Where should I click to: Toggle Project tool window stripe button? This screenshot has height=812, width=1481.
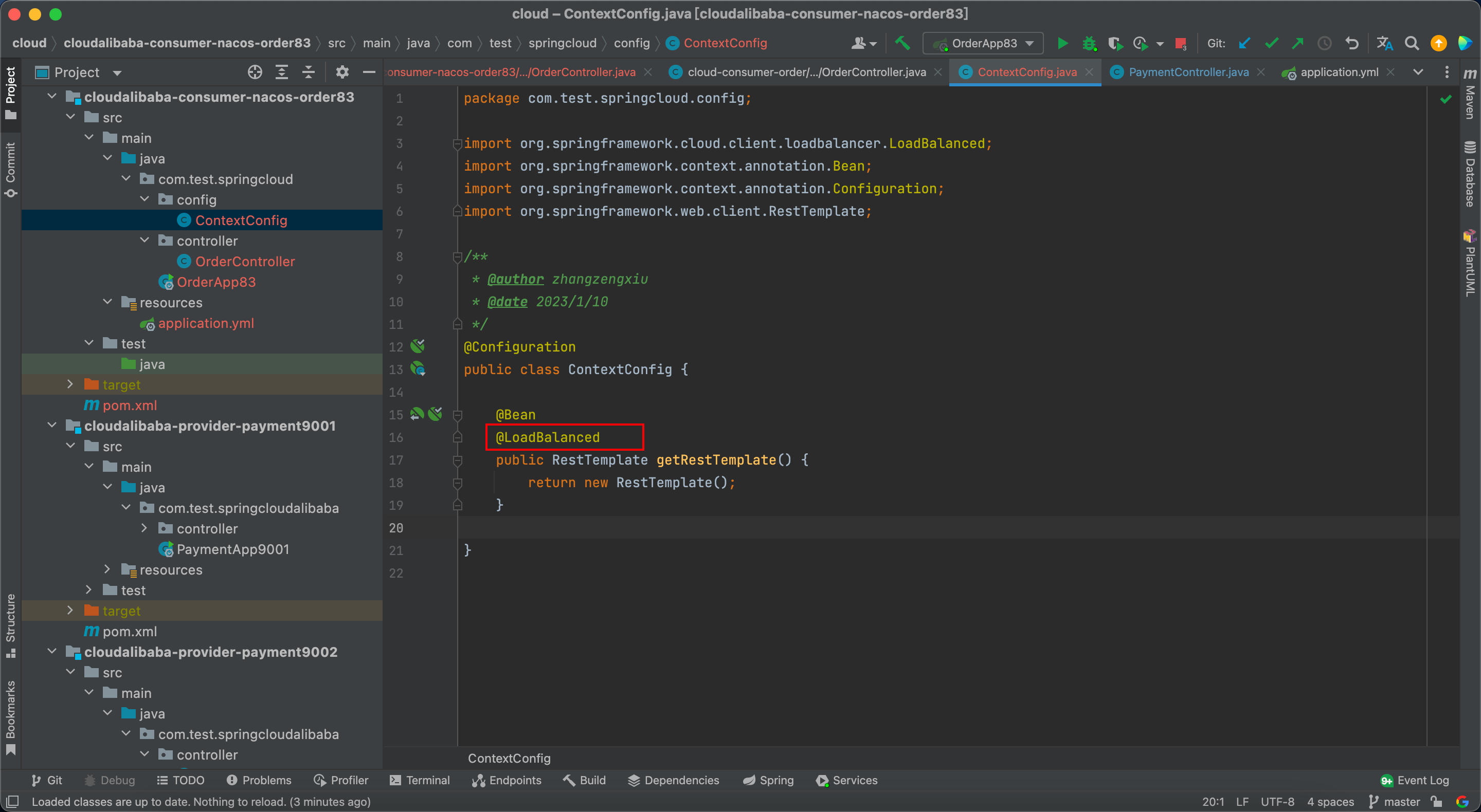click(x=10, y=93)
